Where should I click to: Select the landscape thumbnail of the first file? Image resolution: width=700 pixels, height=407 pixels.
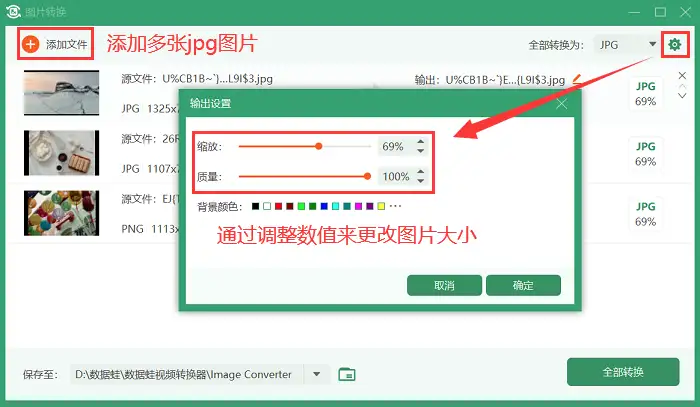[62, 93]
